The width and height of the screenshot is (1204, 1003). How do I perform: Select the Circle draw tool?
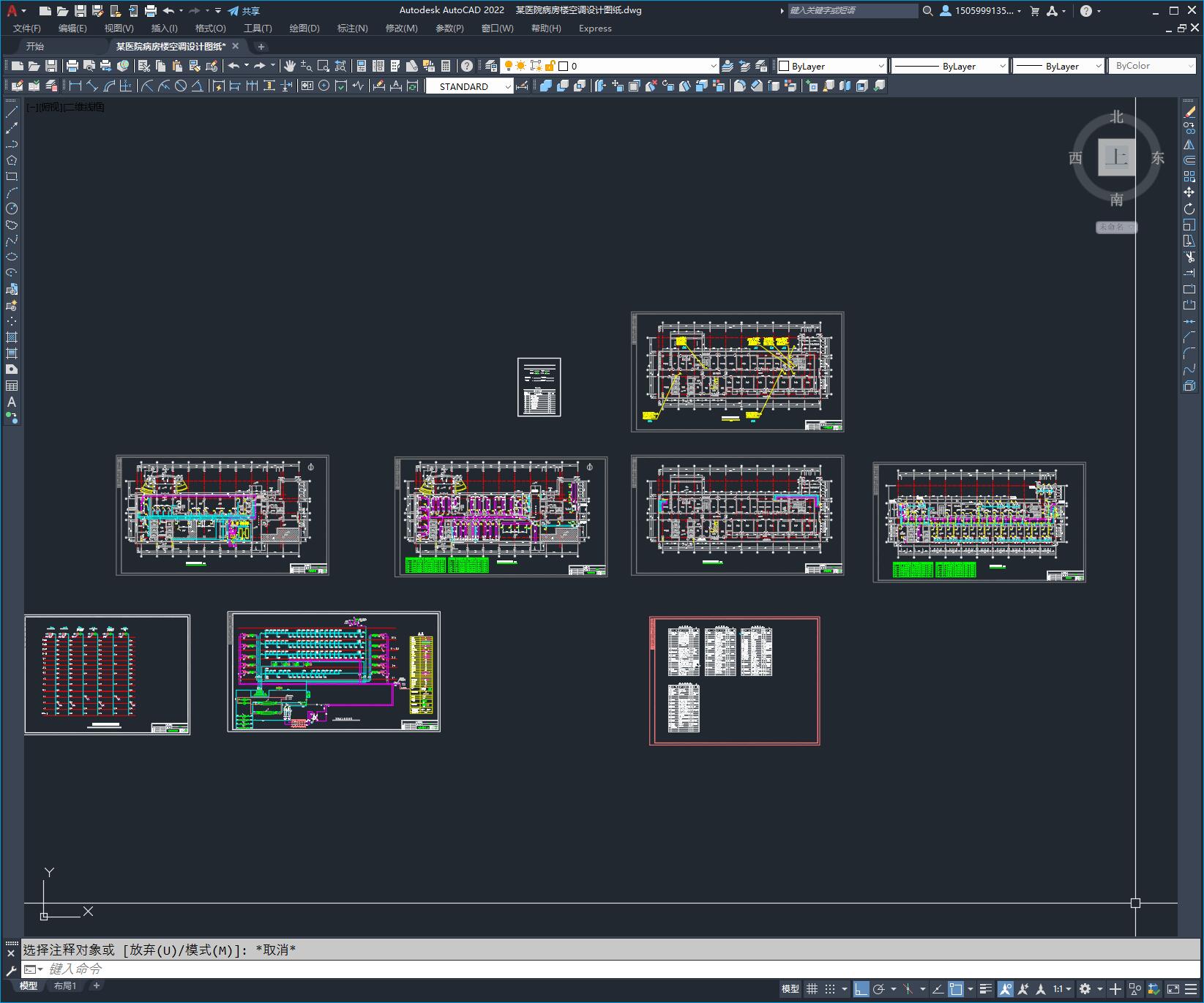tap(12, 209)
